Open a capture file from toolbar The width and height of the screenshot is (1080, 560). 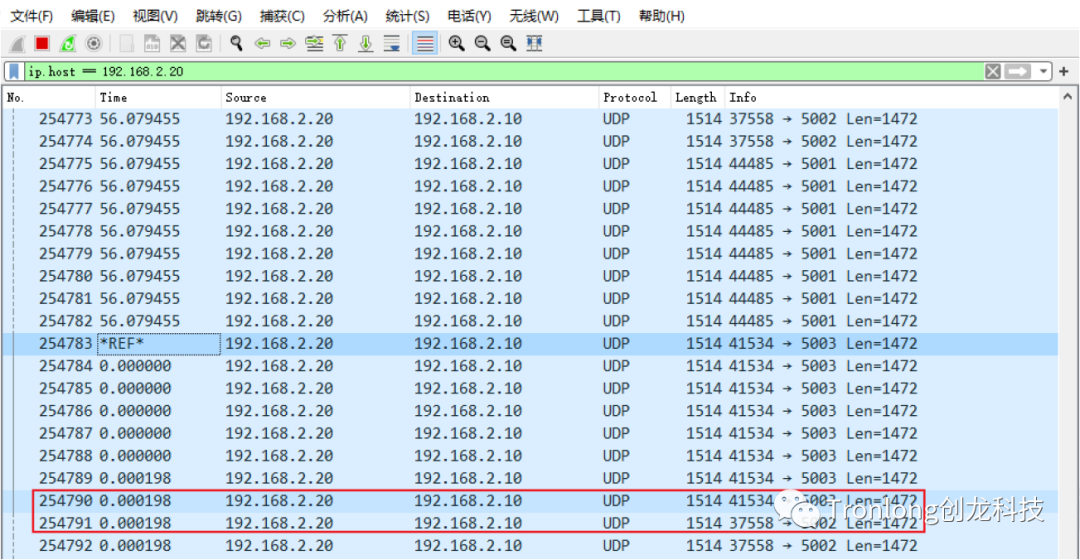tap(126, 44)
